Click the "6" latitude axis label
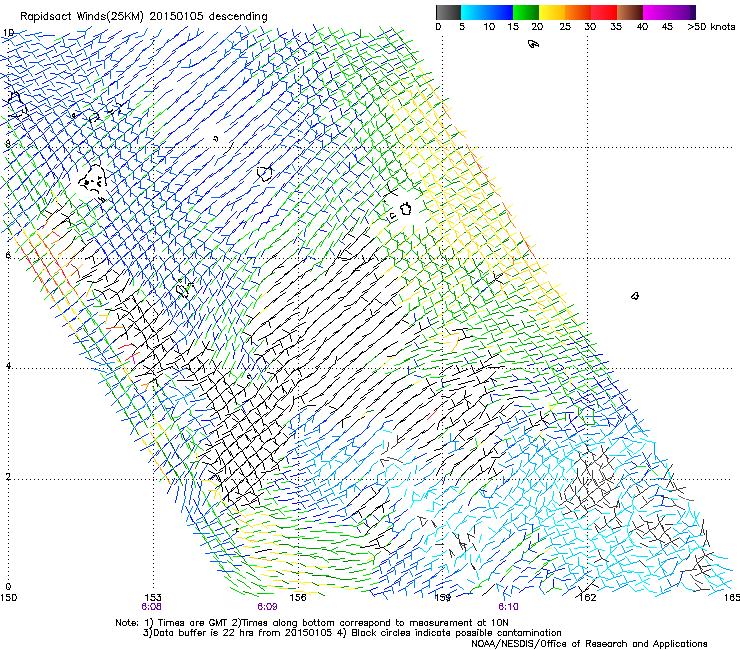 pos(8,255)
